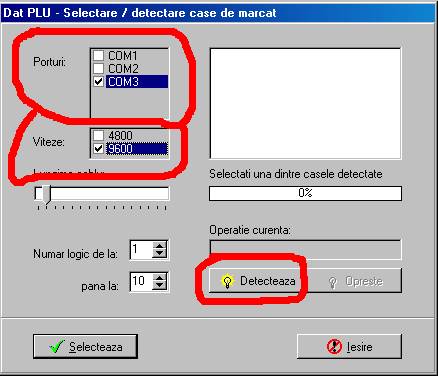Click the red prohibition icon on Iesire

pyautogui.click(x=334, y=347)
